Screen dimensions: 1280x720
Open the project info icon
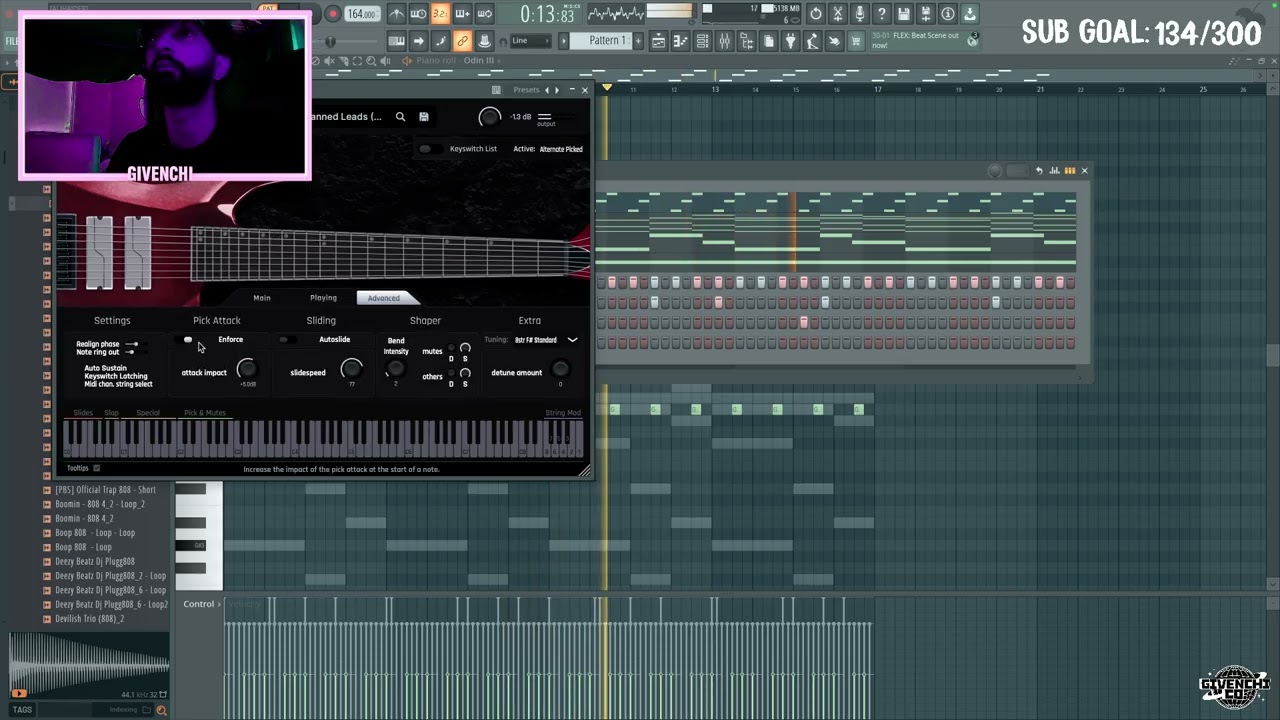947,14
